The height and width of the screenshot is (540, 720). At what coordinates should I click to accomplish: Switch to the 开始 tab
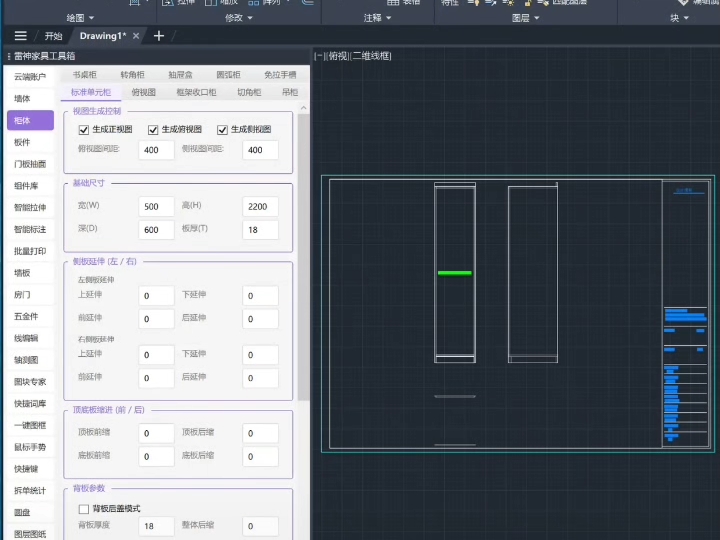click(x=53, y=36)
